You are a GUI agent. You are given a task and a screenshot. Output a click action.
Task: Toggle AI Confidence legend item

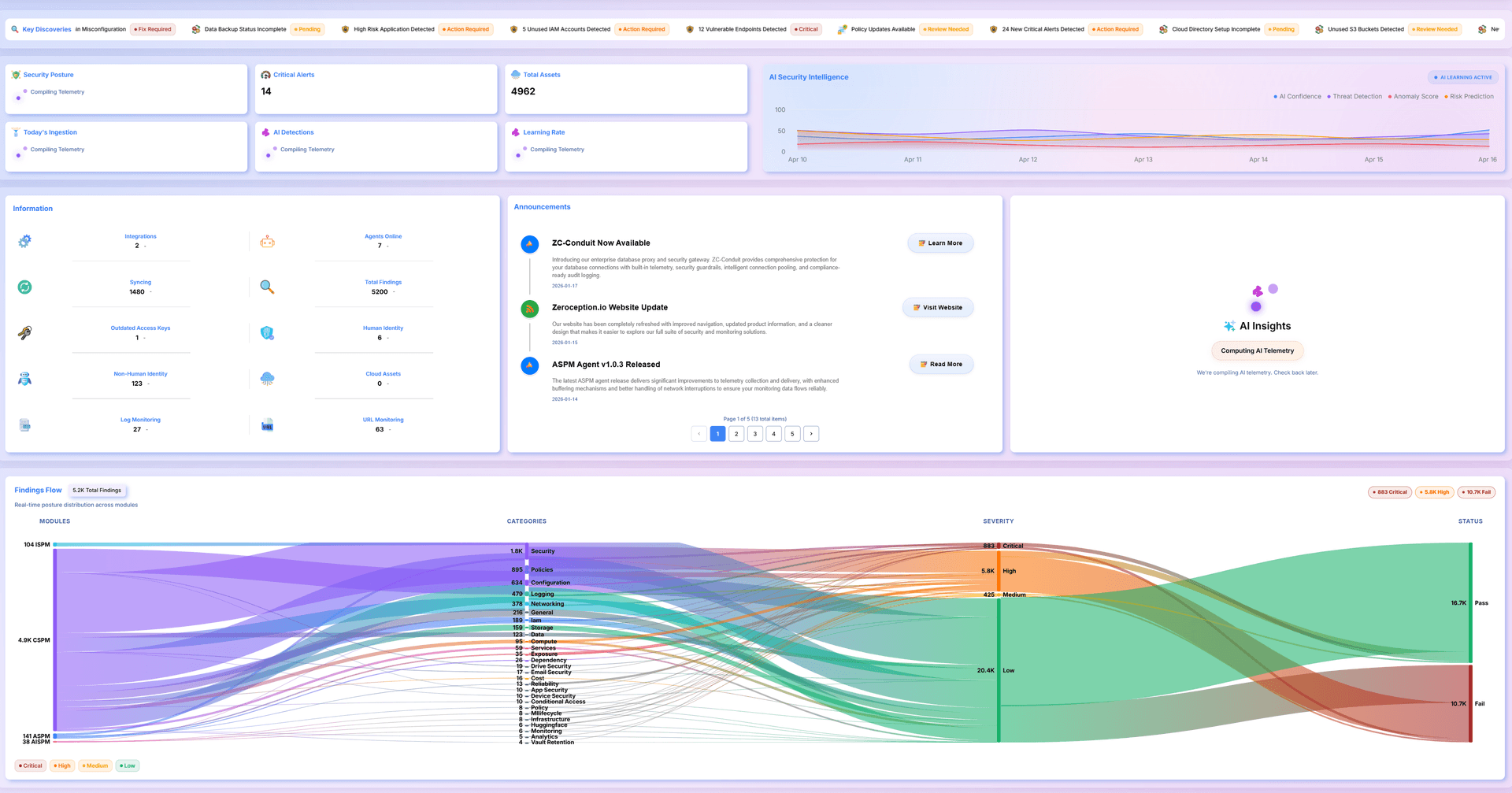point(1297,97)
